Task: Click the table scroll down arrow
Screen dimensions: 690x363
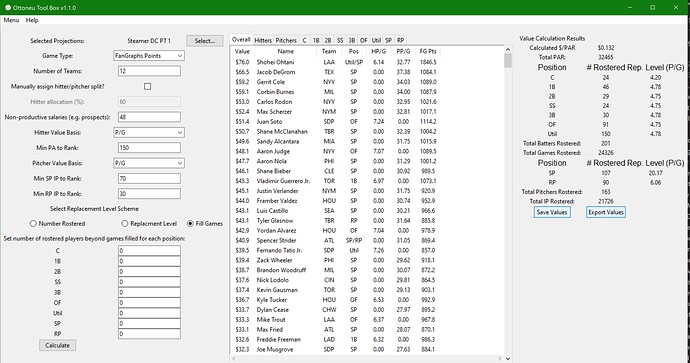Action: point(508,359)
